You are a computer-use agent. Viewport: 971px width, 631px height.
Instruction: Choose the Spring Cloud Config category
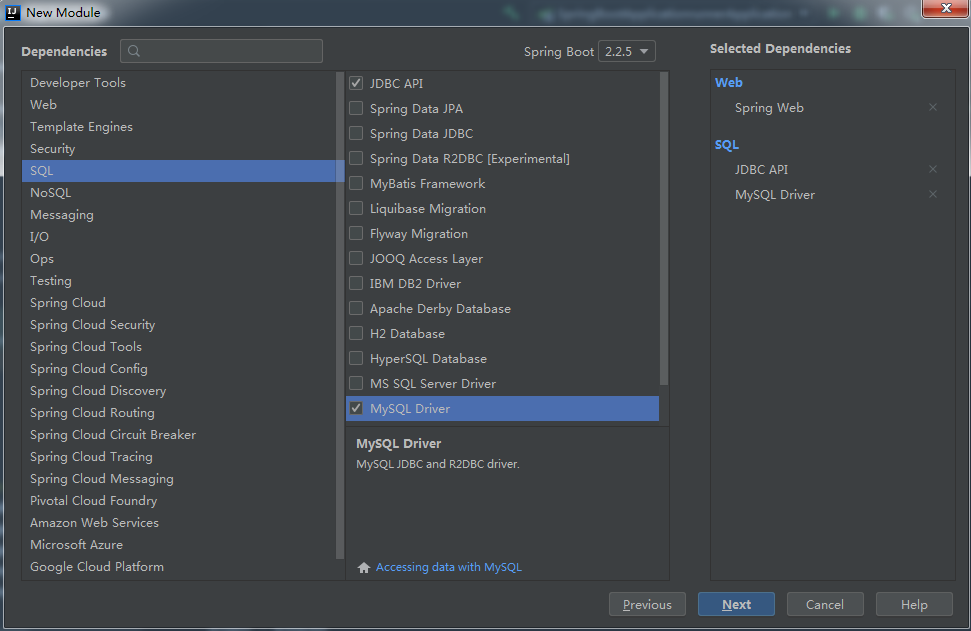tap(89, 369)
